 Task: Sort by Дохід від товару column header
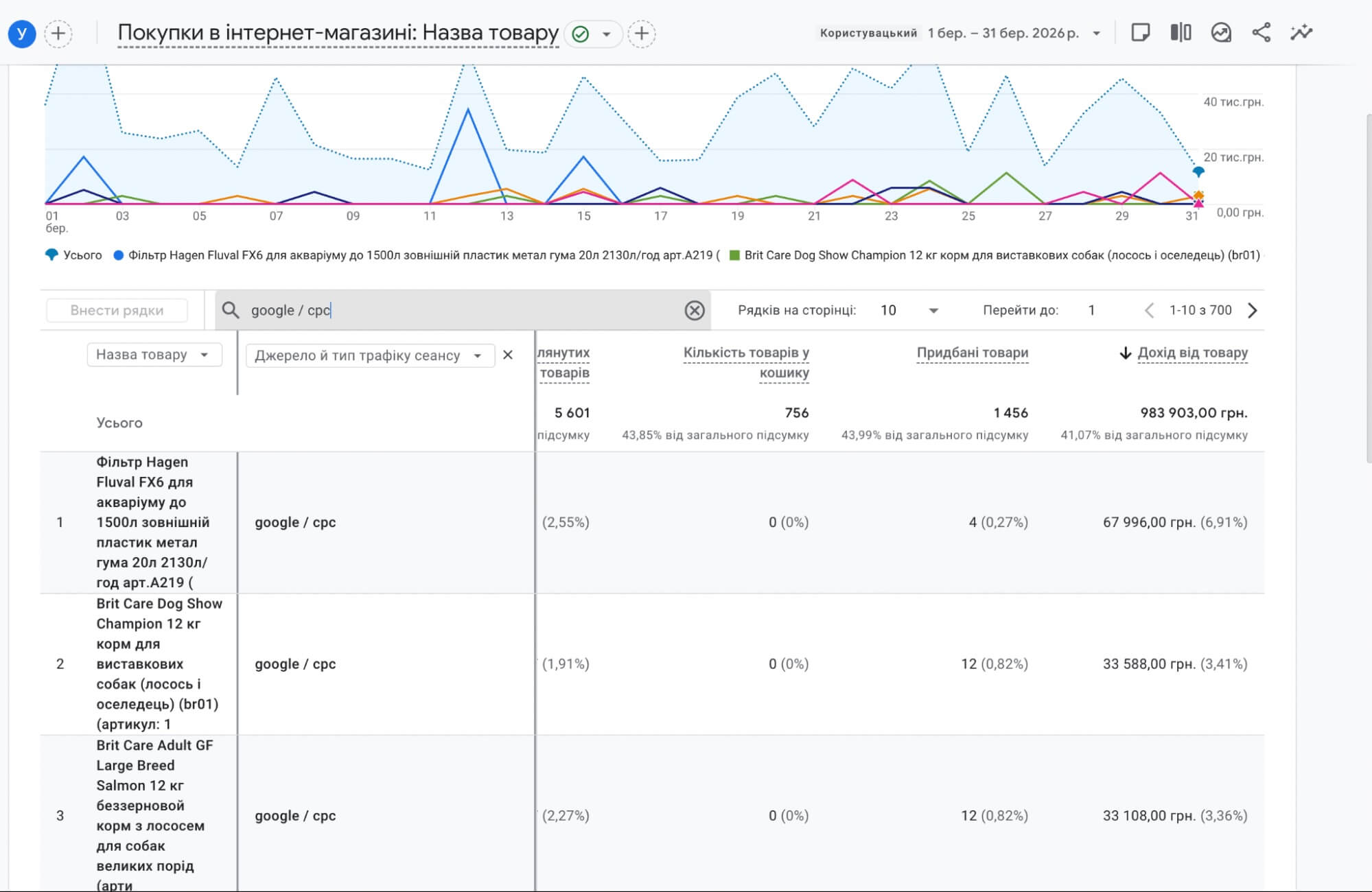coord(1192,353)
